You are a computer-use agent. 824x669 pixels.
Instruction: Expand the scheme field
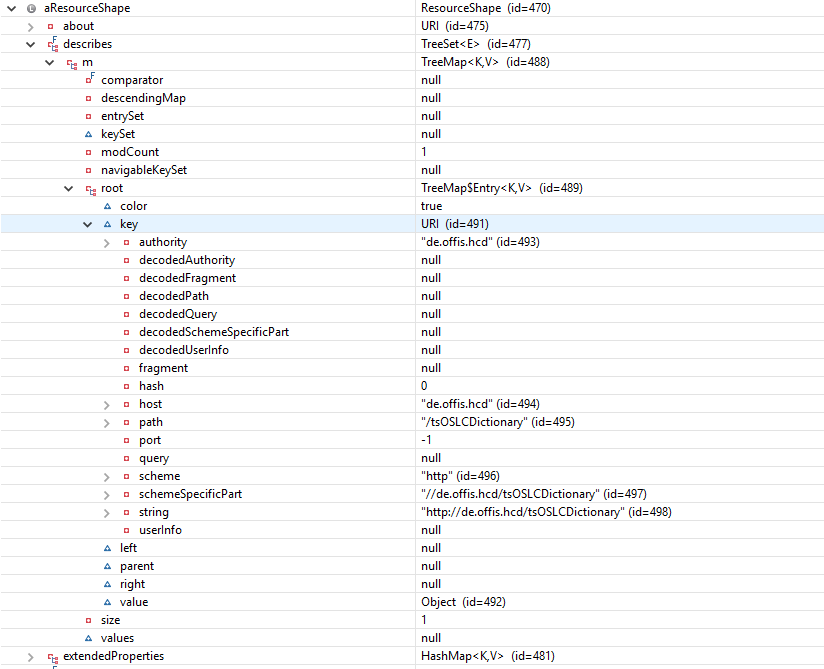[107, 477]
